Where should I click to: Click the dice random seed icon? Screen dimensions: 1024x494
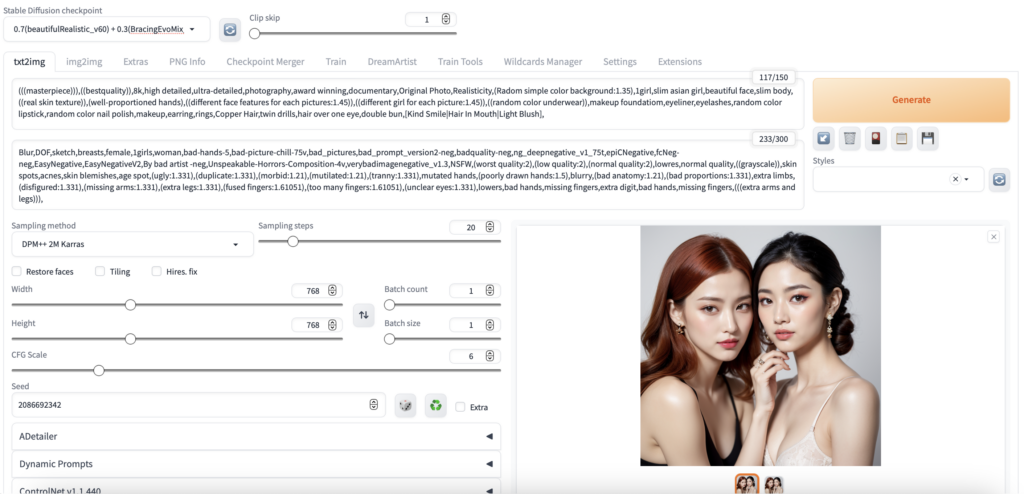coord(405,405)
